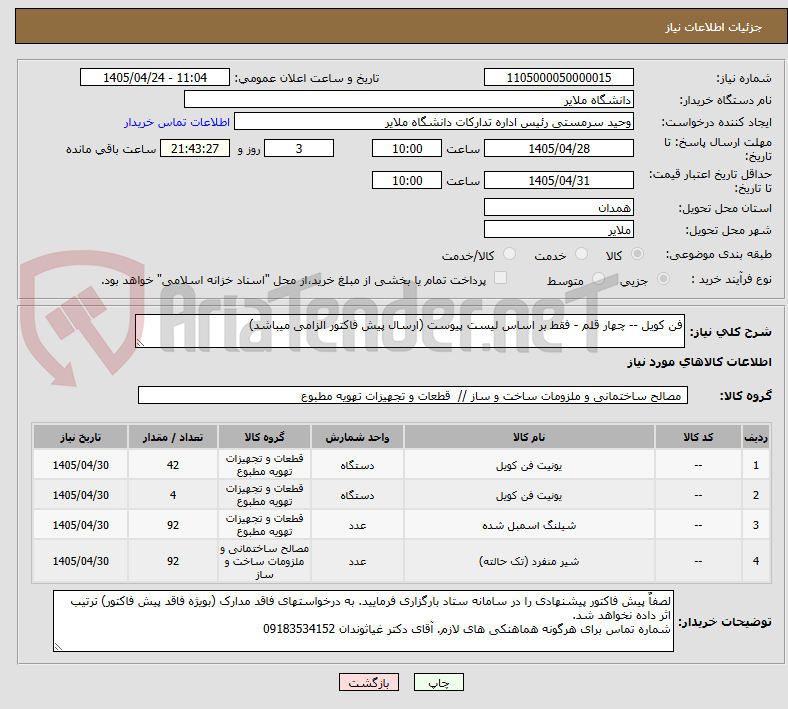Choose the متوسط purchase type radio
The width and height of the screenshot is (788, 709).
(x=598, y=279)
